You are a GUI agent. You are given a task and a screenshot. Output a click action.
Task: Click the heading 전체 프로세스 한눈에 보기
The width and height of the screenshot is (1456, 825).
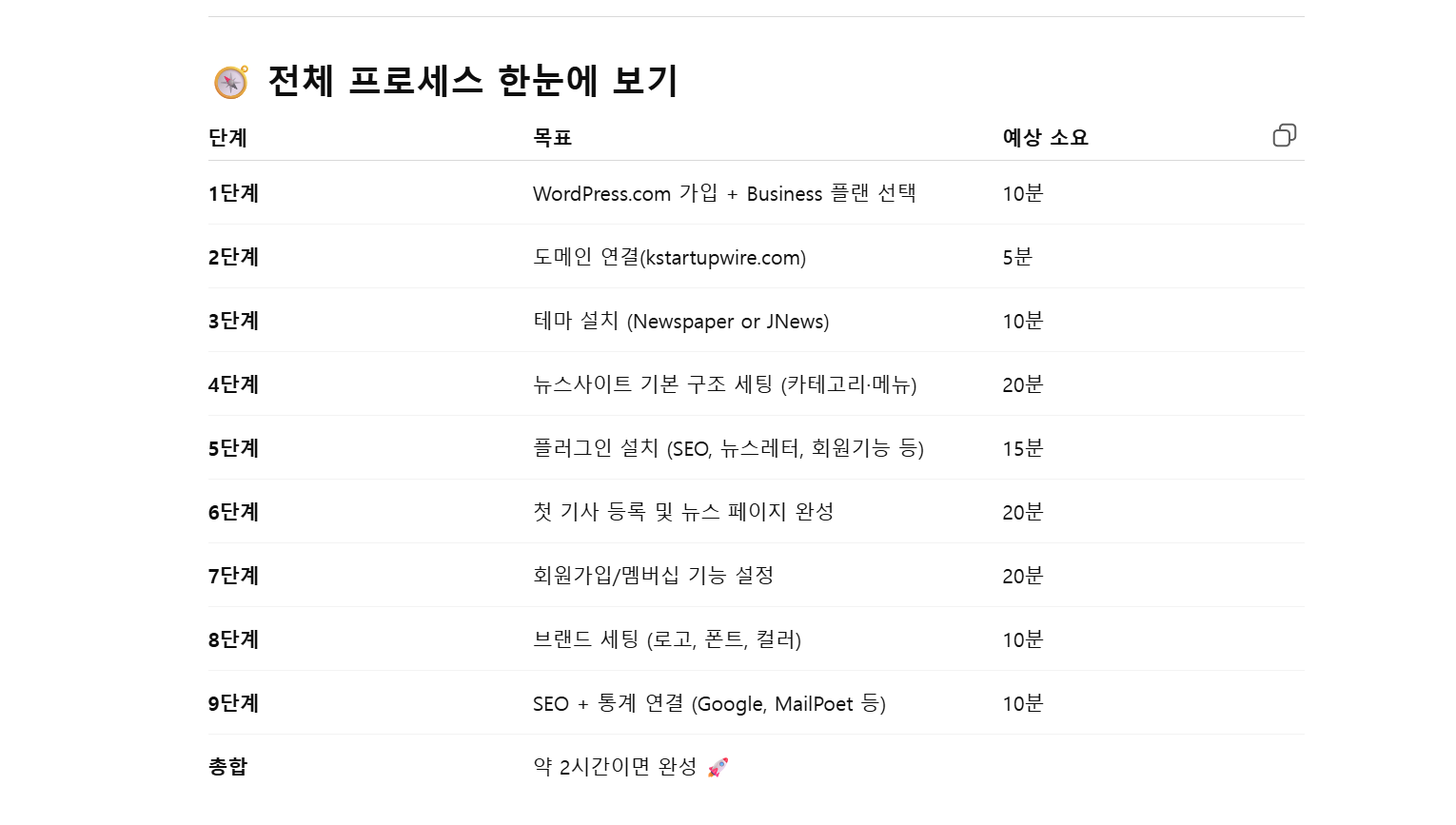tap(473, 81)
